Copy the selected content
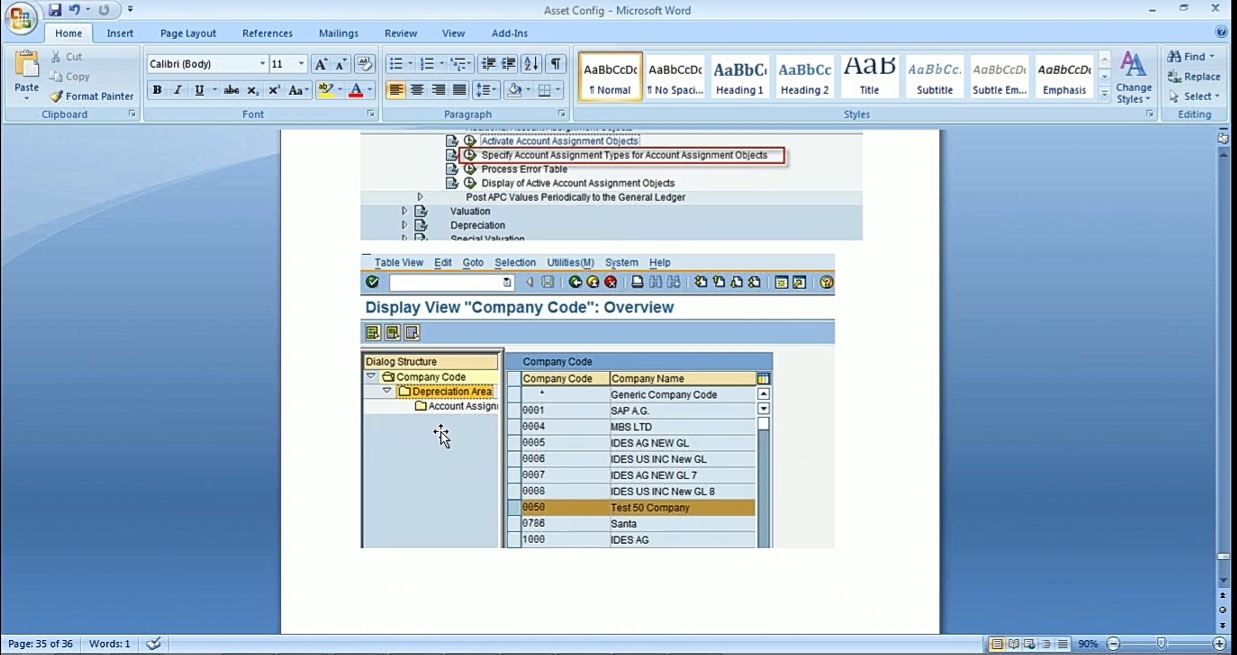The height and width of the screenshot is (655, 1237). pyautogui.click(x=70, y=77)
